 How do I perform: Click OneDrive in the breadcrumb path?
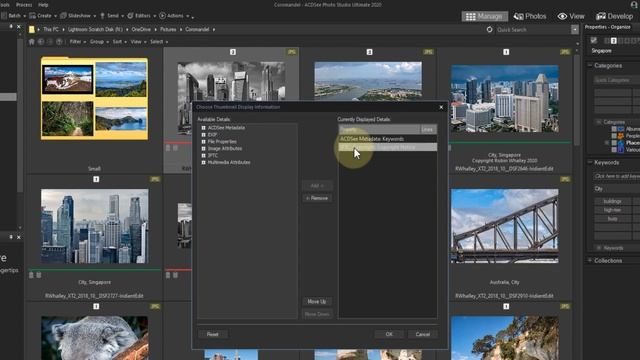tap(141, 29)
